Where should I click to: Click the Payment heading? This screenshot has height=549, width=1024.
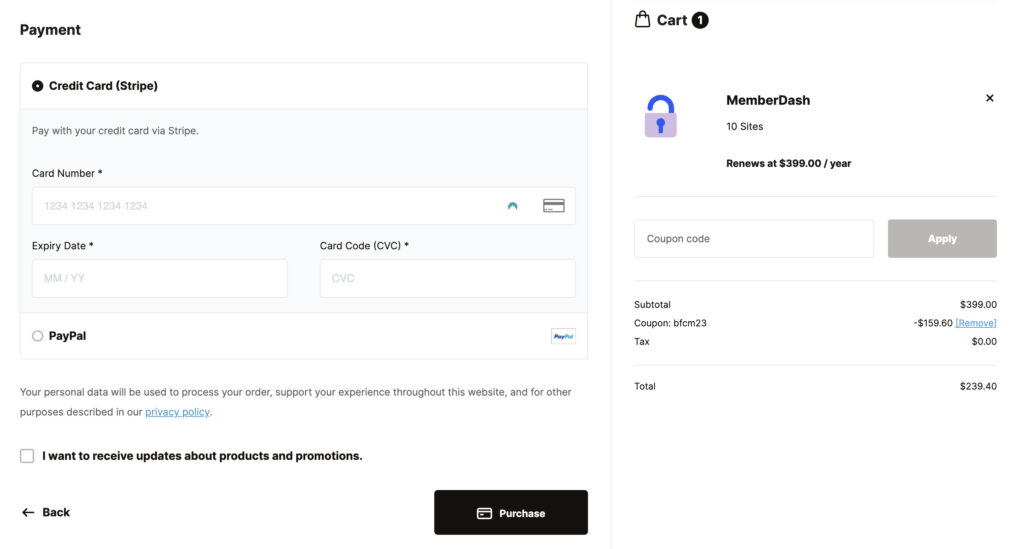pyautogui.click(x=50, y=30)
